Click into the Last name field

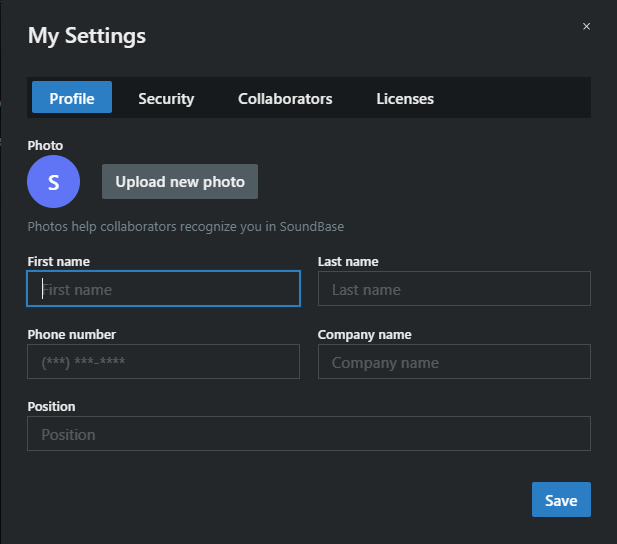454,289
